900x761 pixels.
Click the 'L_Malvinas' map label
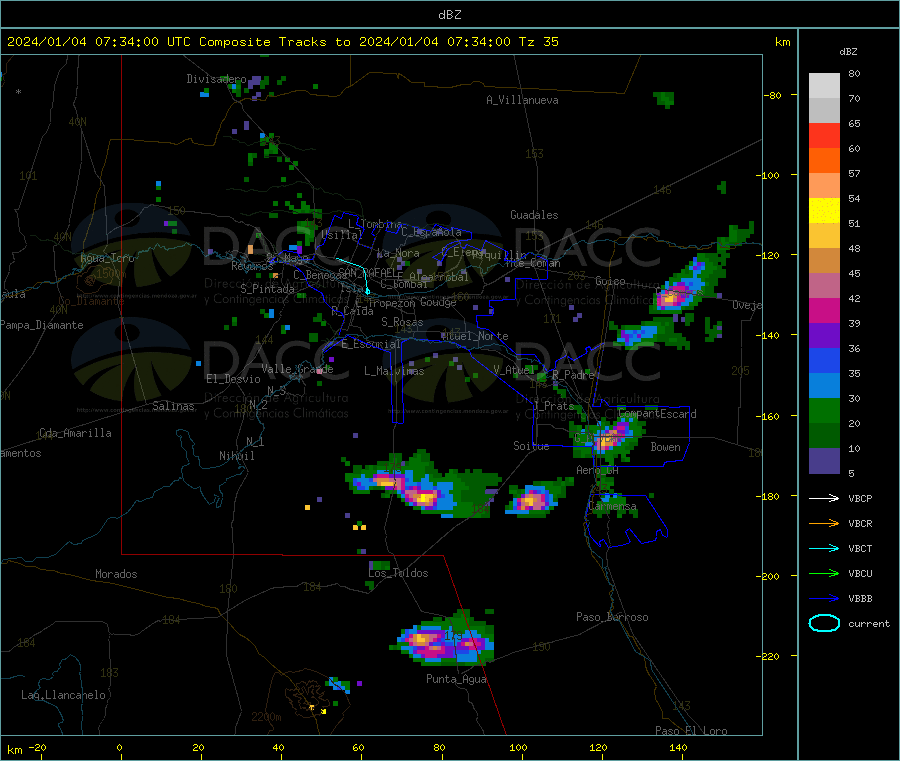(x=394, y=371)
